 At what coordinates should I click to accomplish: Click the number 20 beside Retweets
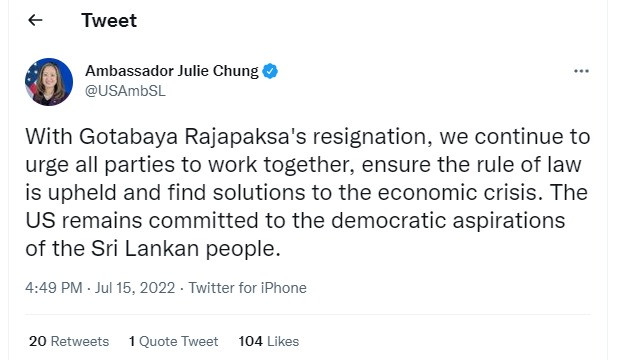point(38,341)
